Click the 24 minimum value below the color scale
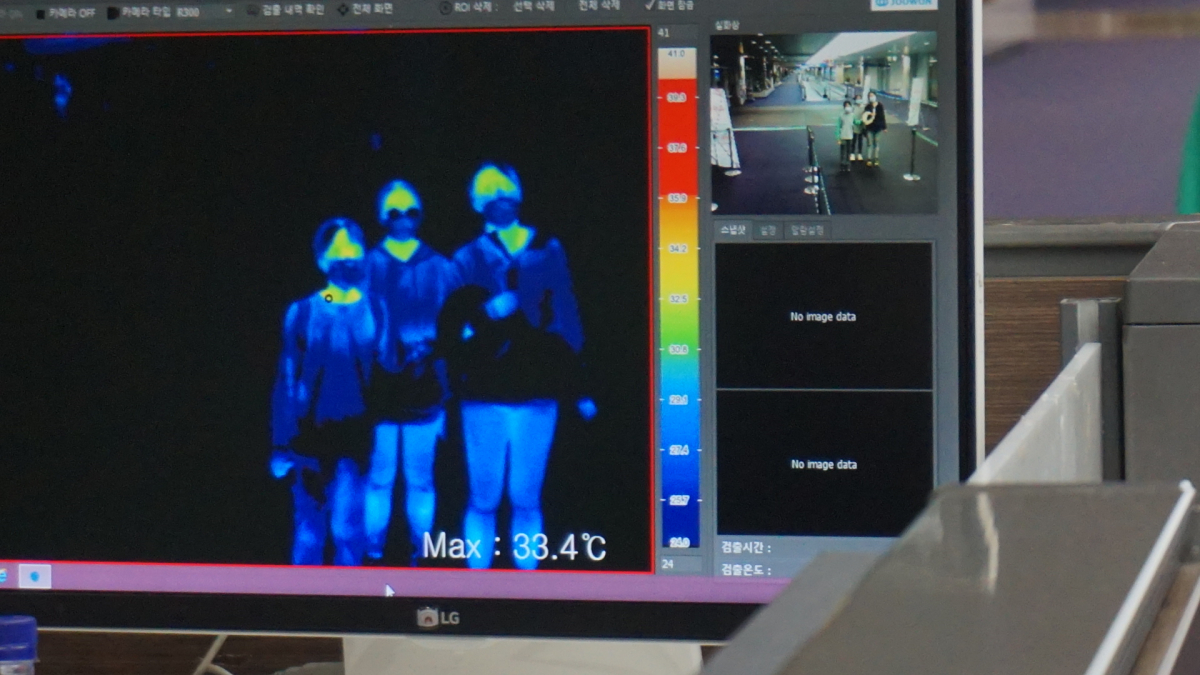 [x=666, y=563]
